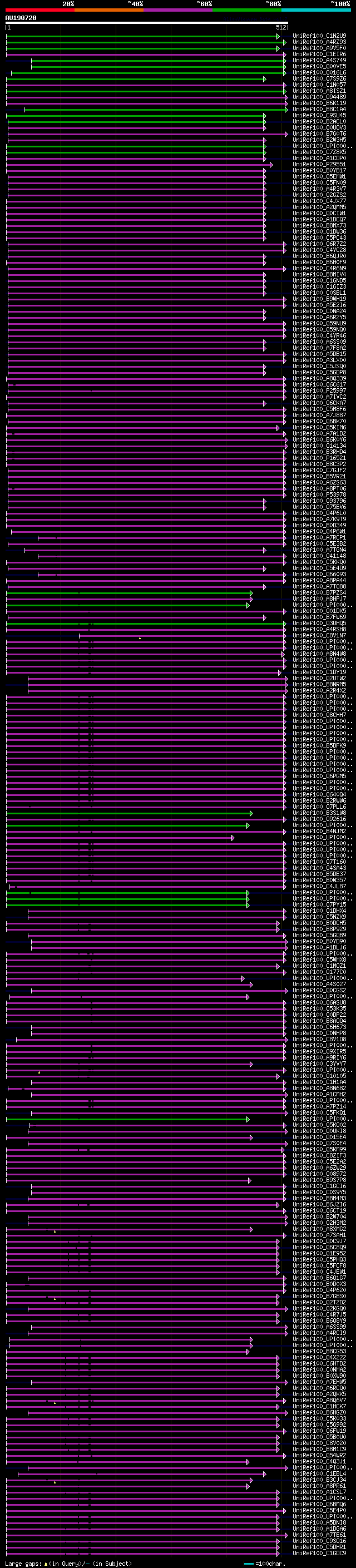Select the AU190720 query label
Image resolution: width=356 pixels, height=1568 pixels.
click(21, 18)
